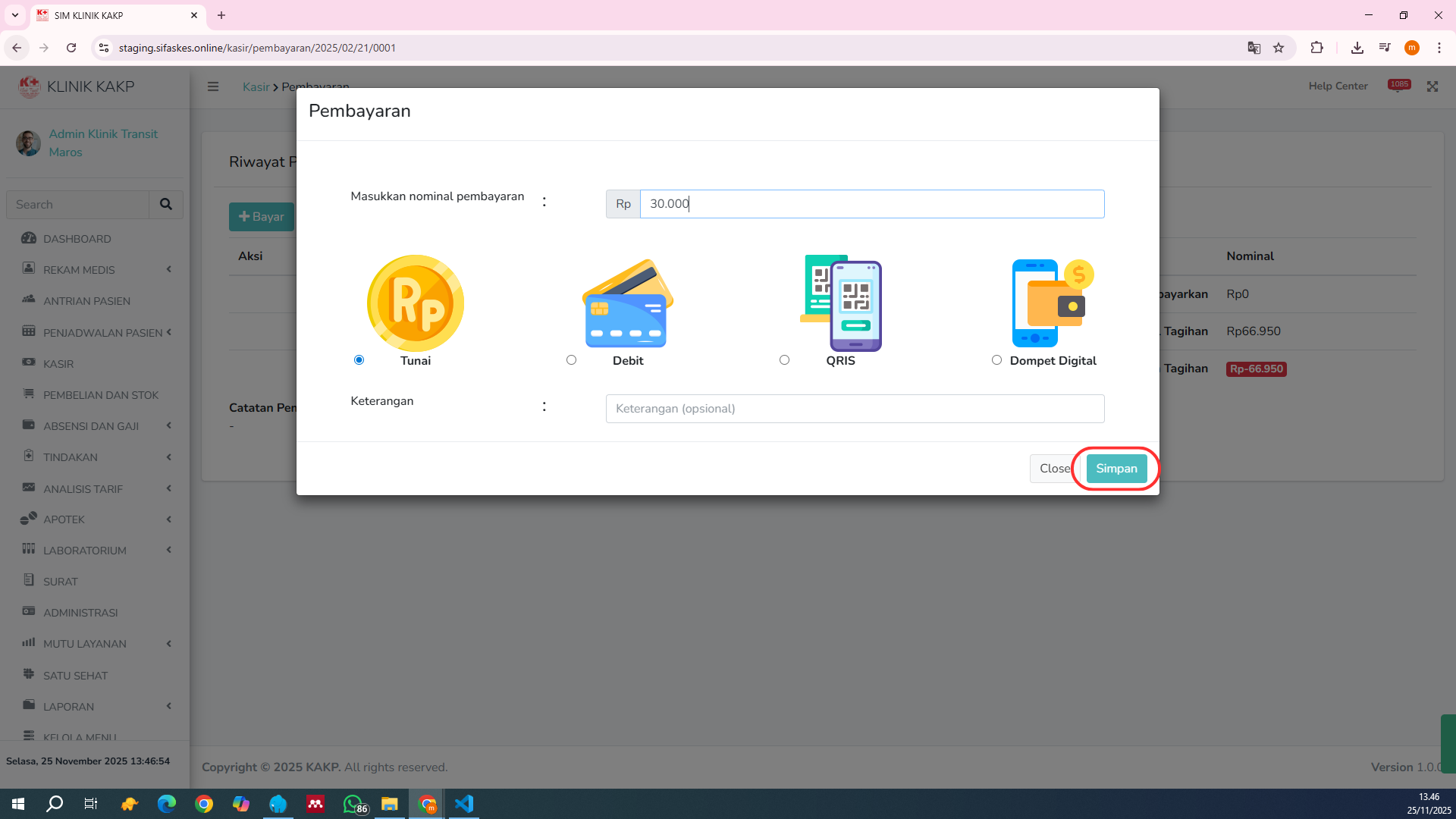Open the KASIR menu item

click(x=58, y=364)
